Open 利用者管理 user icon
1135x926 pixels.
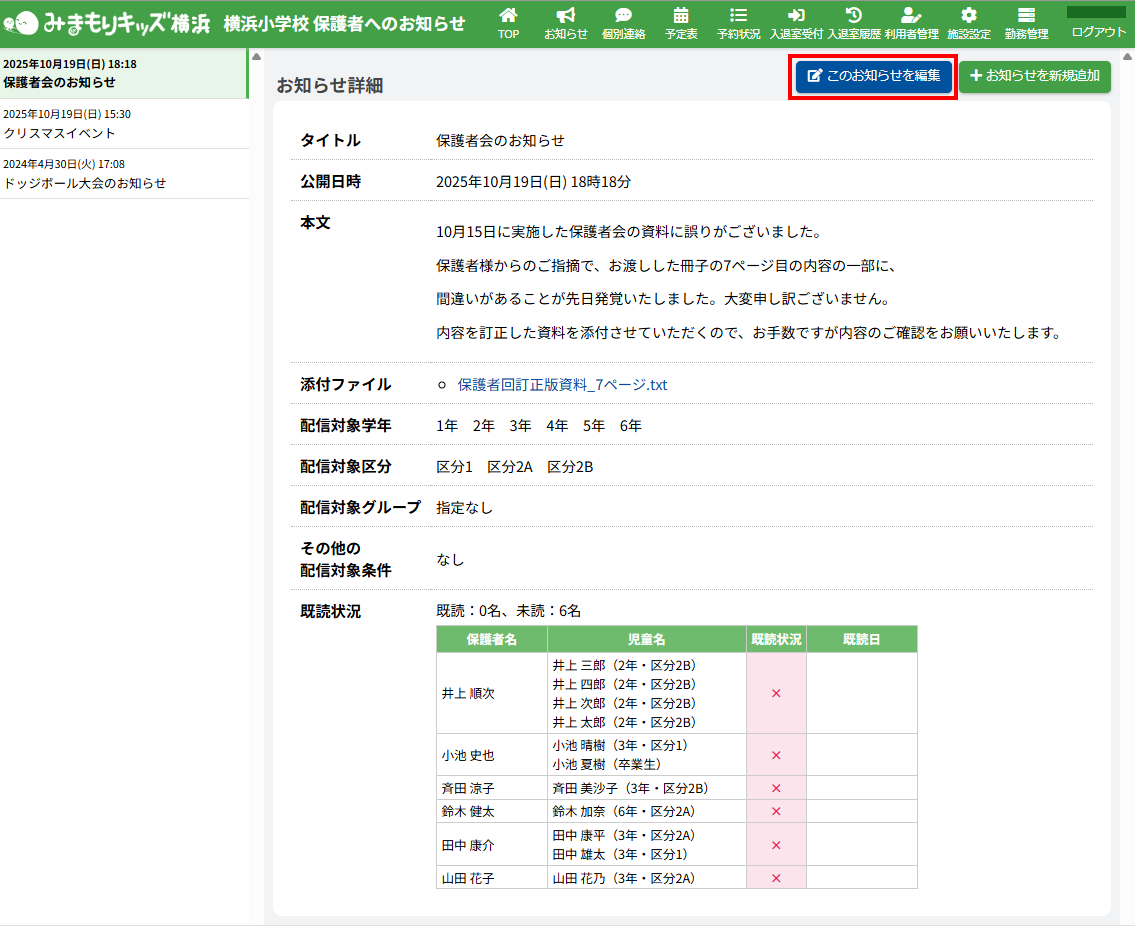pos(911,16)
